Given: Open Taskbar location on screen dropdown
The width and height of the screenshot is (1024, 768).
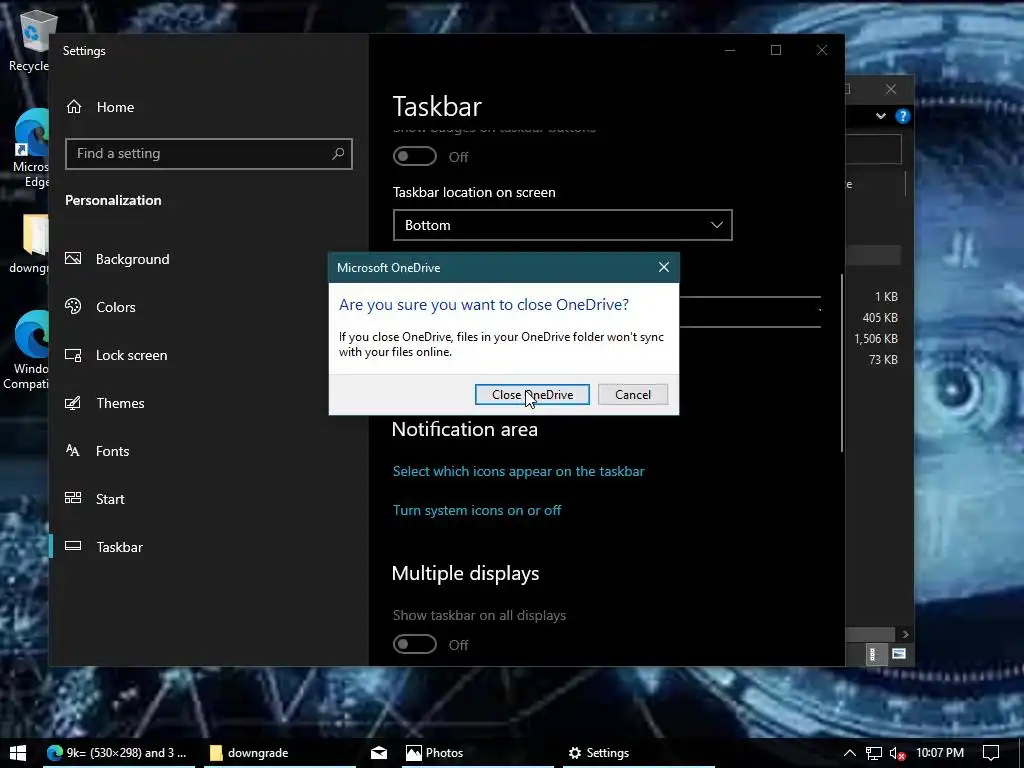Looking at the screenshot, I should click(562, 225).
